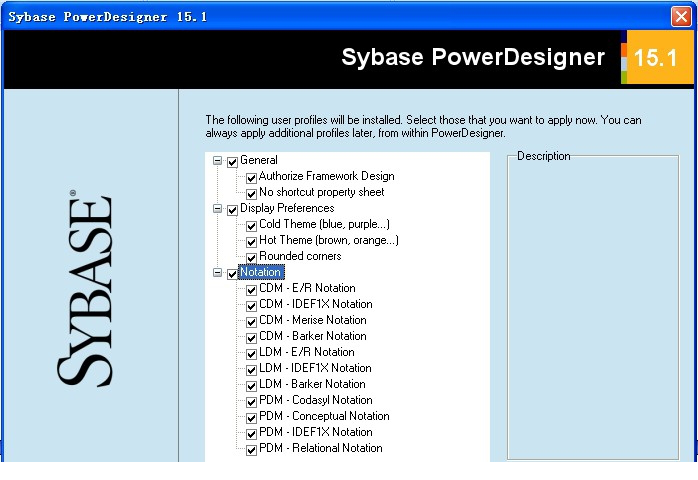This screenshot has width=698, height=480.
Task: Select CDM - Merise Notation text
Action: click(x=313, y=321)
